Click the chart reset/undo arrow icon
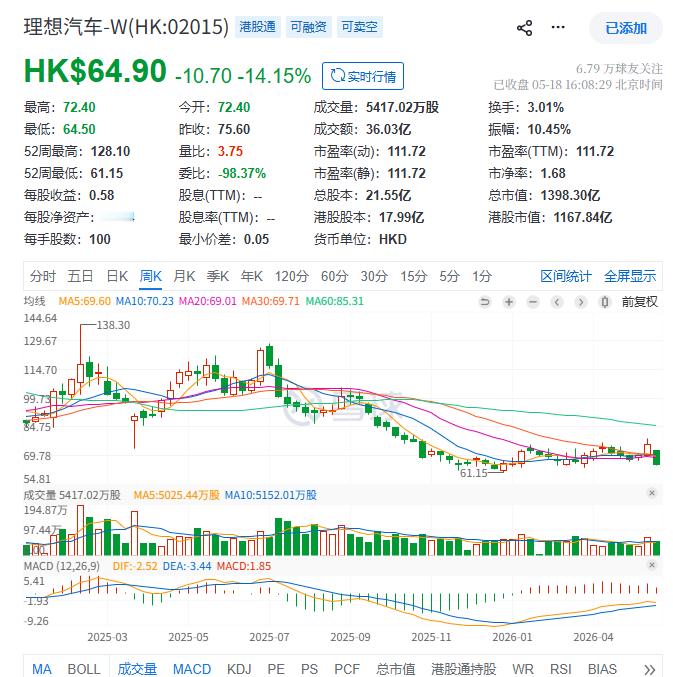Screen dimensions: 673x677 click(485, 302)
